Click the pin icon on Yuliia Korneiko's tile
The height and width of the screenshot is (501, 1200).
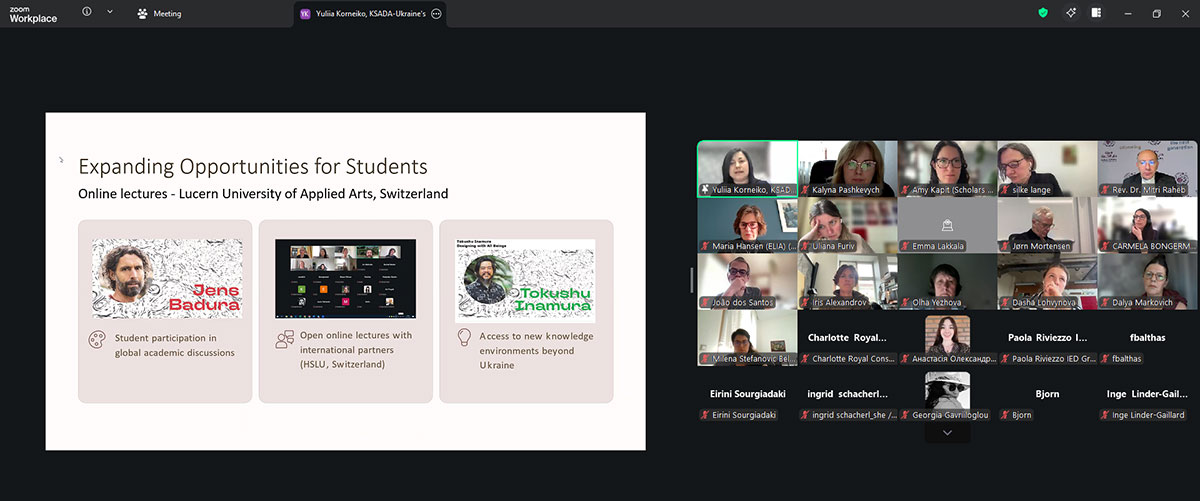[704, 189]
